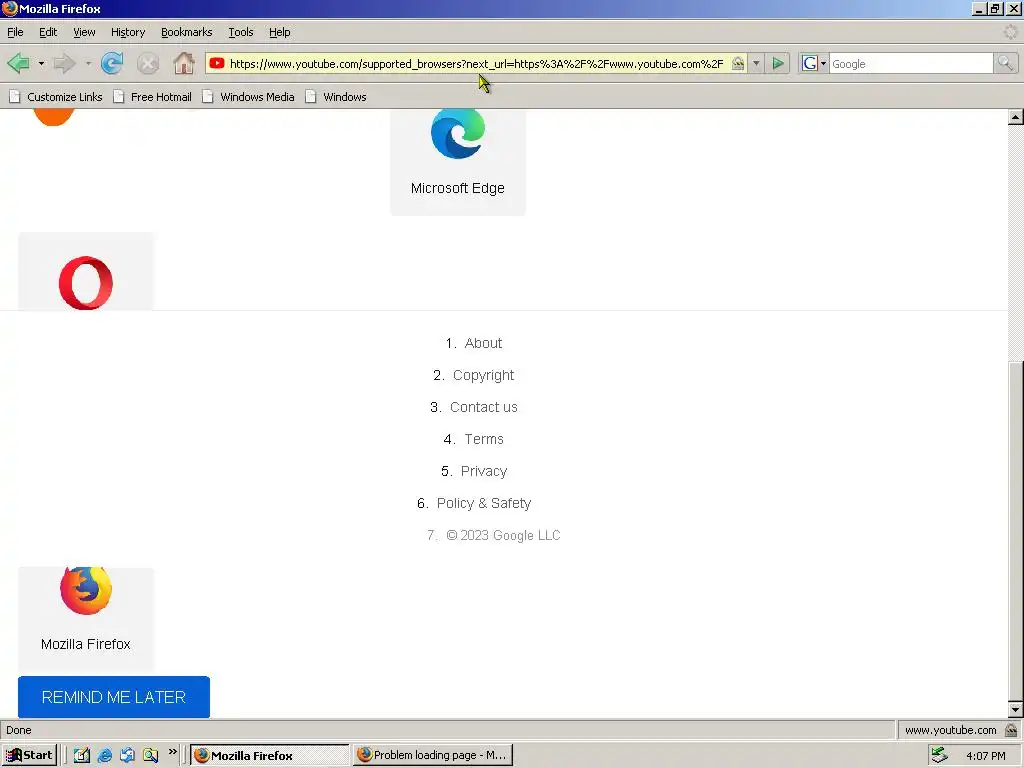Click the padlock icon in the address bar
This screenshot has height=768, width=1024.
point(738,63)
